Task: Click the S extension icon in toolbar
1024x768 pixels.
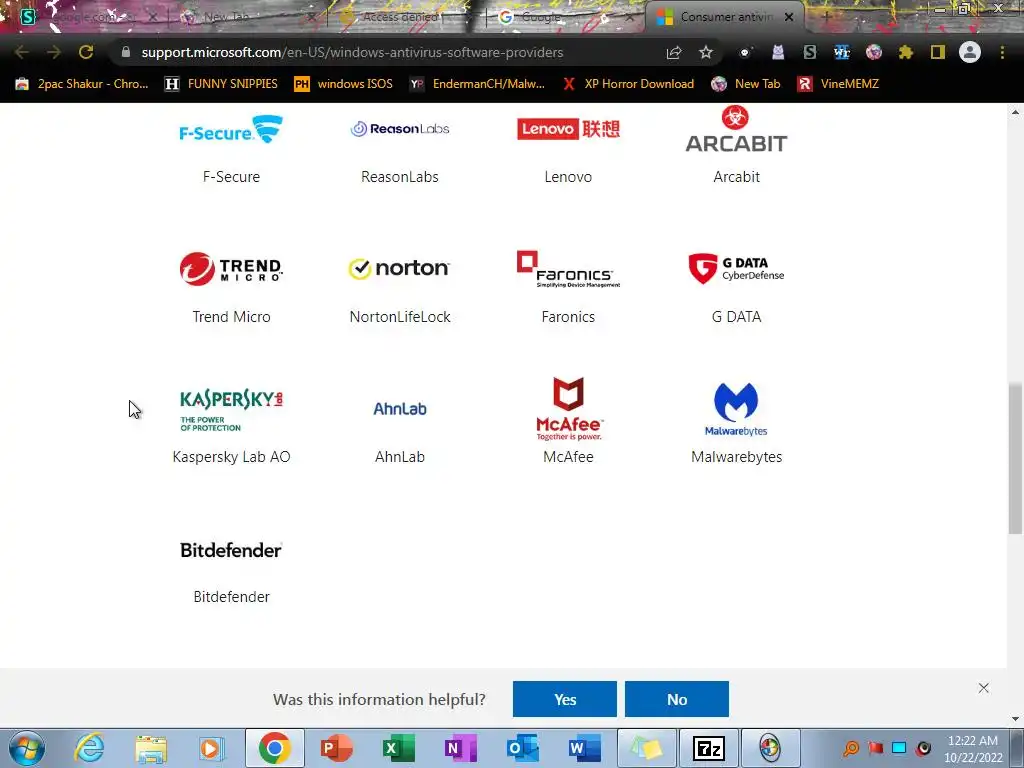Action: tap(810, 52)
